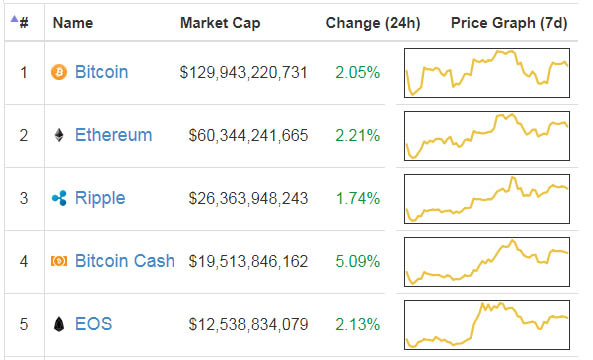Sort by the Name column header

point(73,23)
